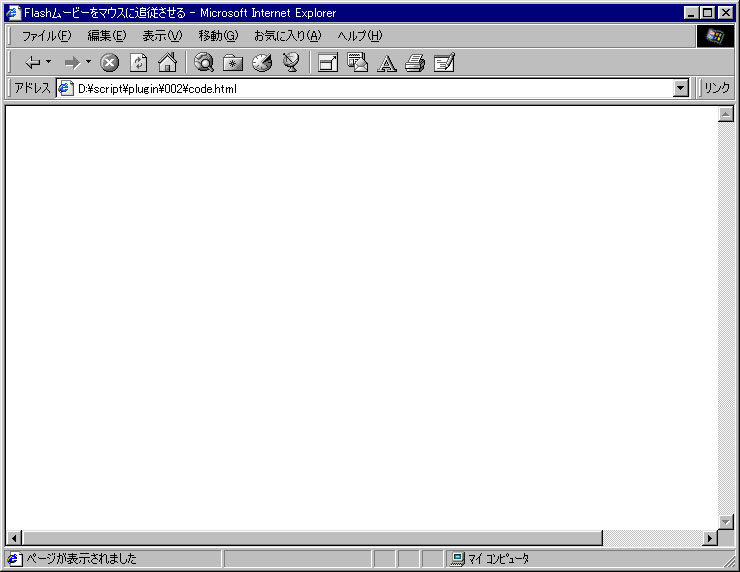Expand the リンク links toolbar
Viewport: 740px width, 572px height.
[716, 88]
